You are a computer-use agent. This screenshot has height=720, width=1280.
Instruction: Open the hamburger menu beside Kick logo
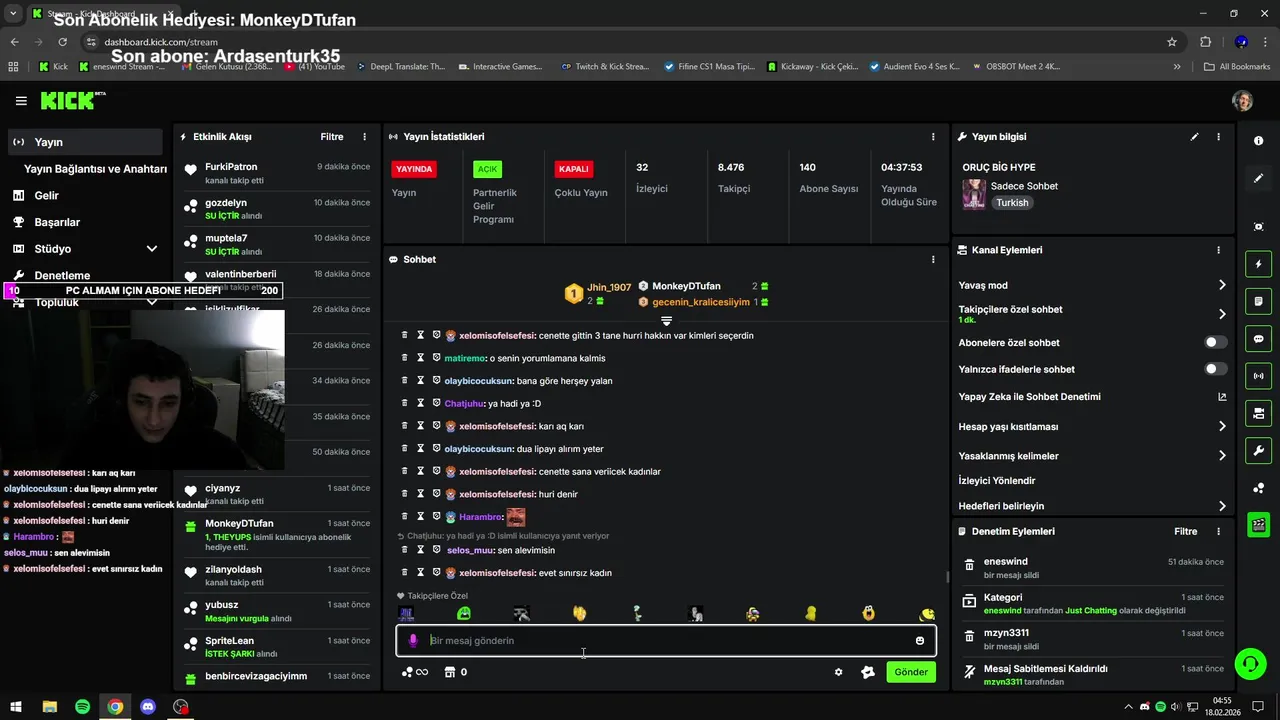pyautogui.click(x=21, y=101)
